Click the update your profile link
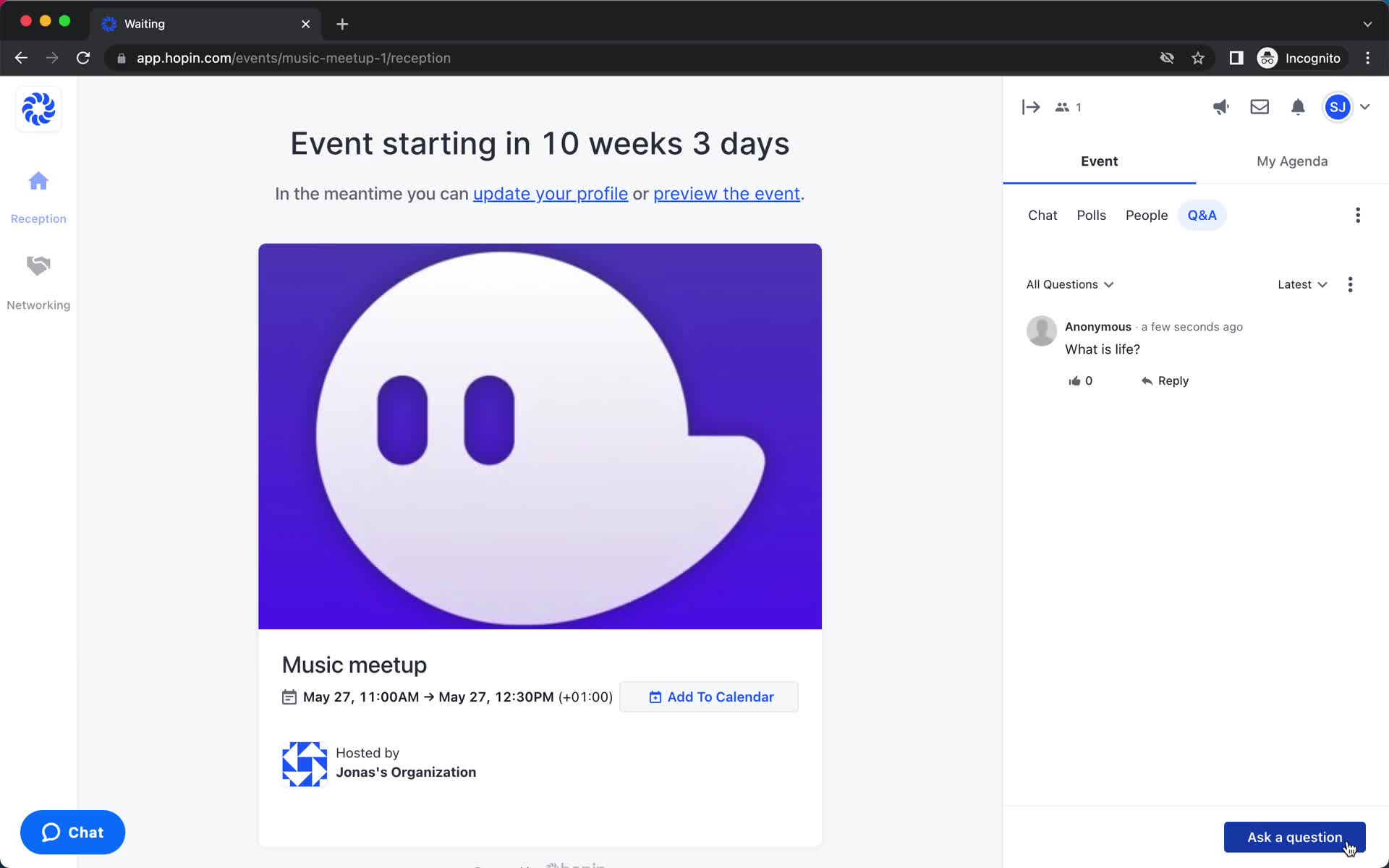Image resolution: width=1389 pixels, height=868 pixels. [550, 192]
